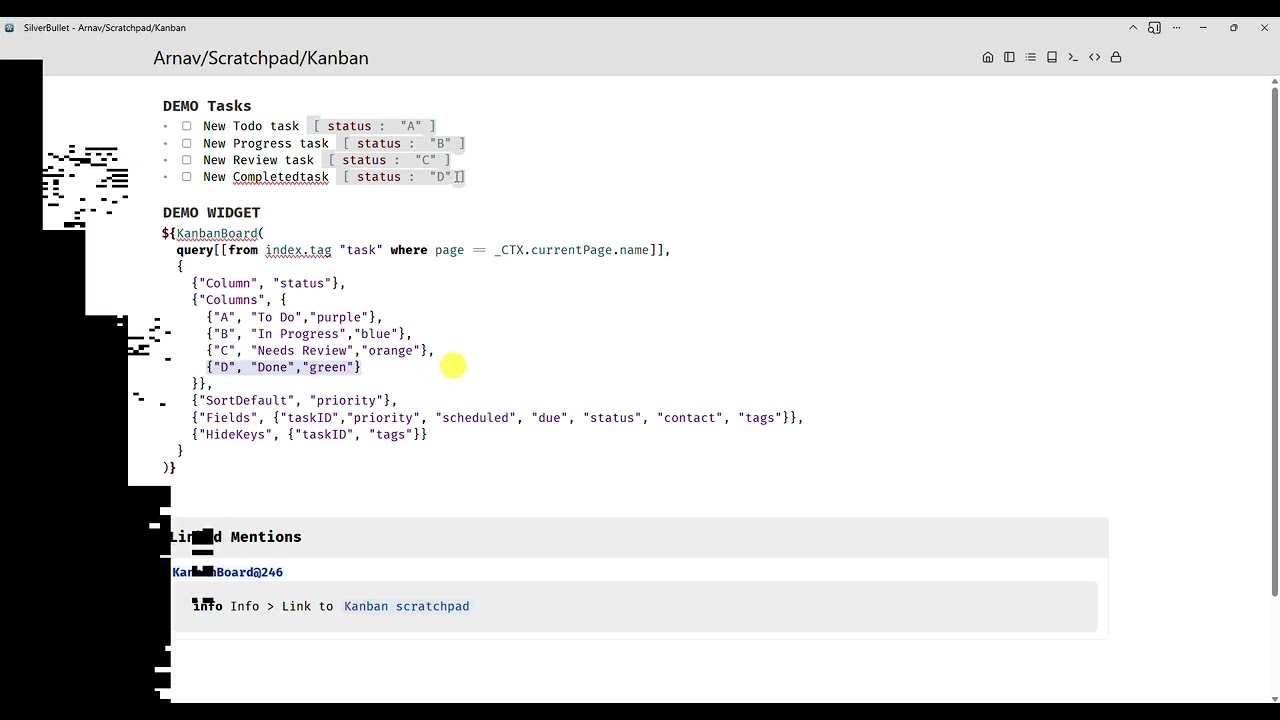Open the command palette terminal icon
Image resolution: width=1280 pixels, height=720 pixels.
1073,58
